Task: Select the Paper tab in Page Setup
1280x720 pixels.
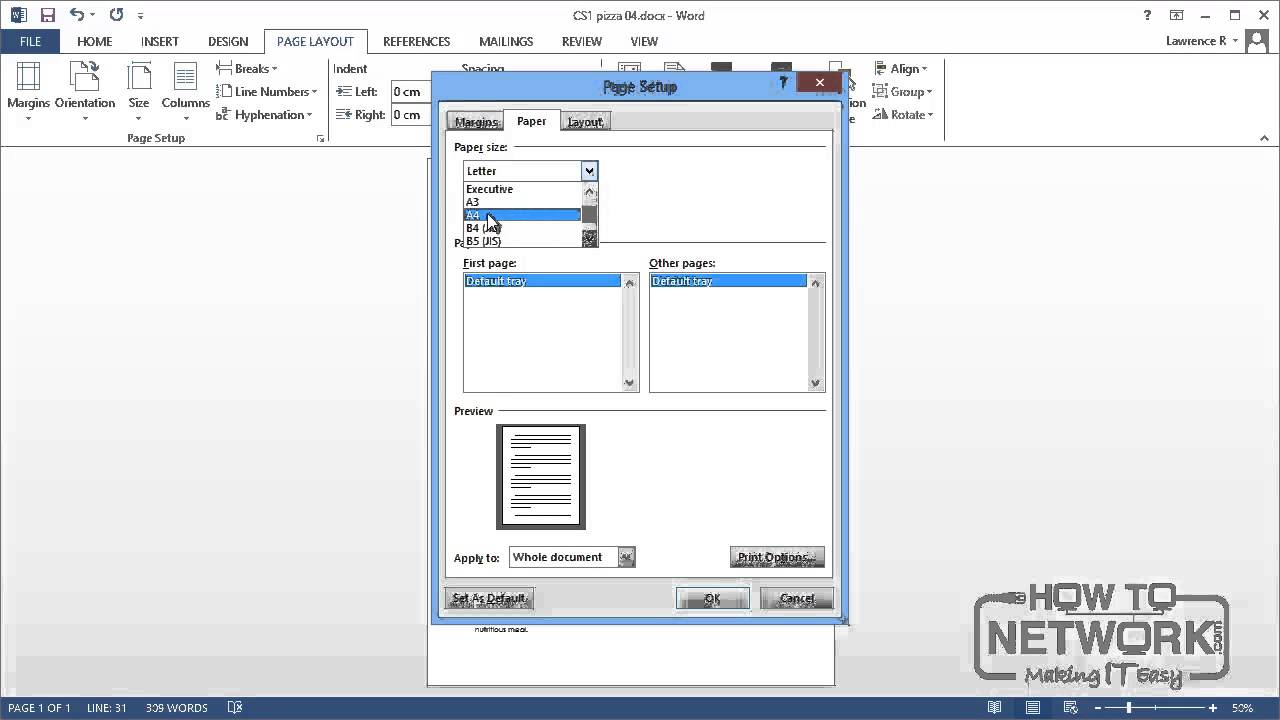Action: point(531,121)
